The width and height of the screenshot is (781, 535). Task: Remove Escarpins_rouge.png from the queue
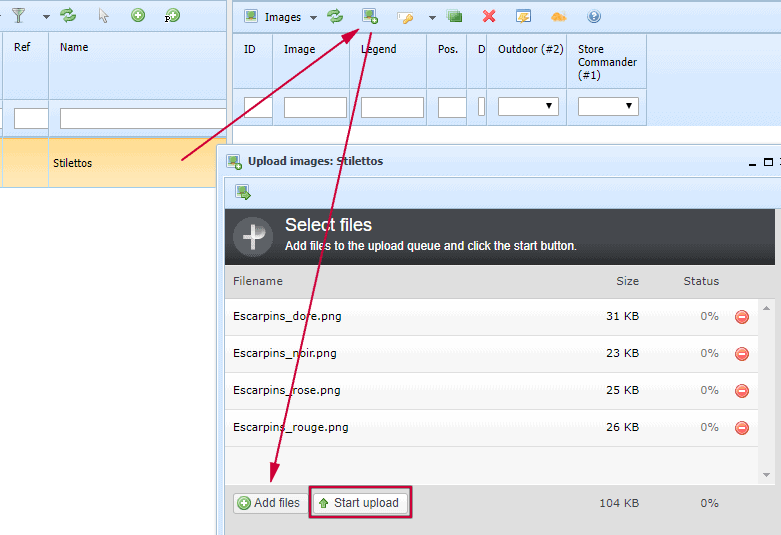click(742, 428)
